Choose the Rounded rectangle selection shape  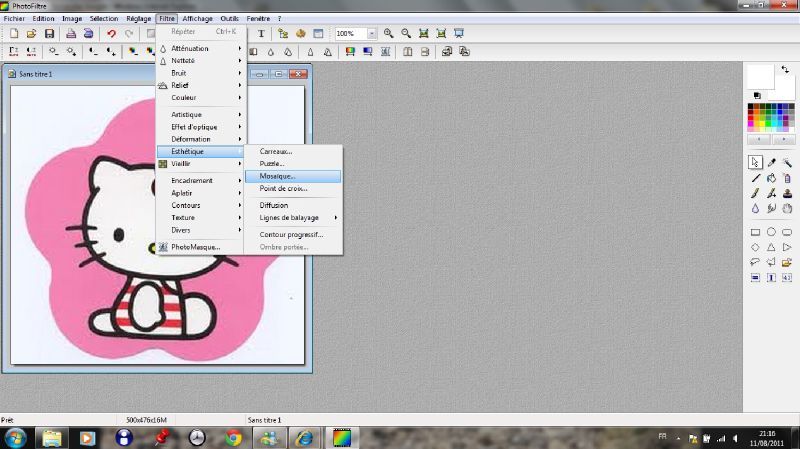click(787, 232)
